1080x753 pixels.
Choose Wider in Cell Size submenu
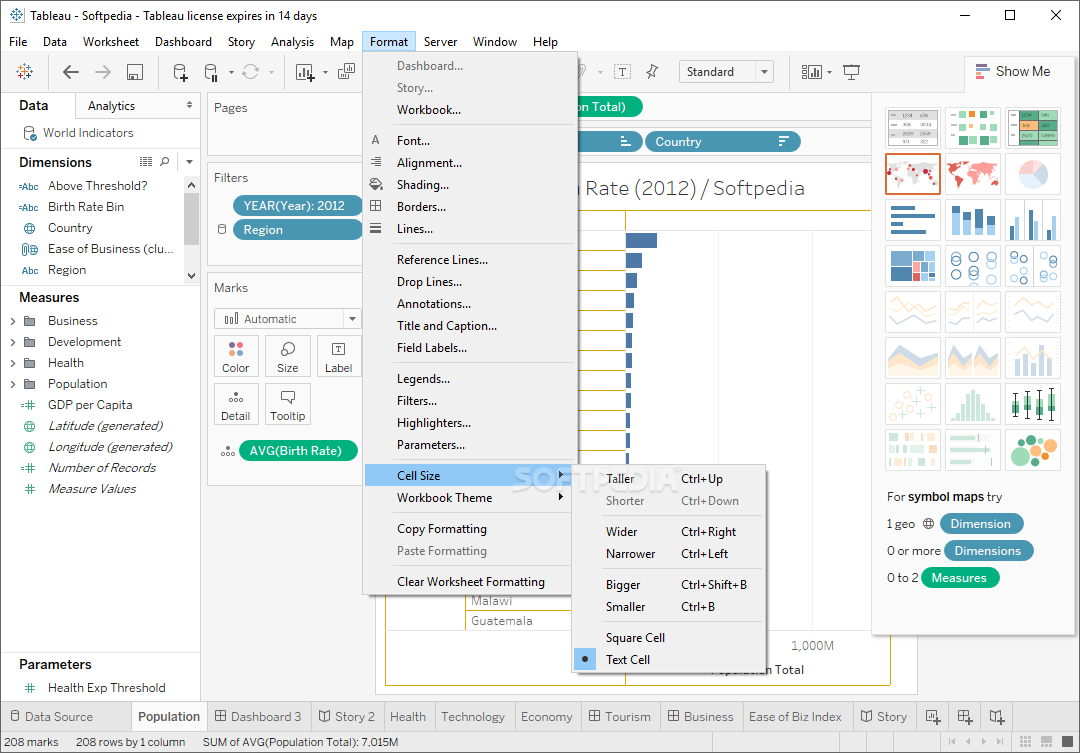coord(669,531)
